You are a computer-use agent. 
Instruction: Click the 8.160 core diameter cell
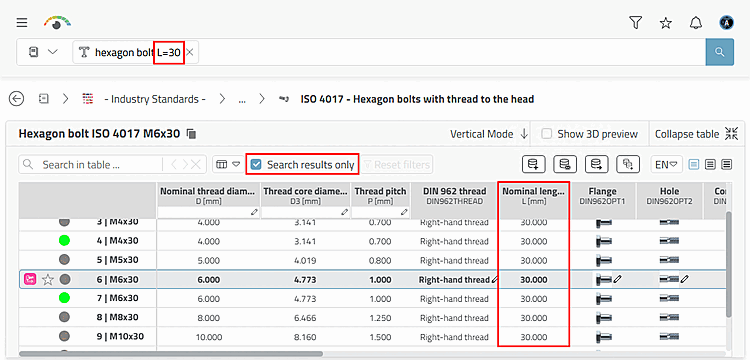(305, 337)
